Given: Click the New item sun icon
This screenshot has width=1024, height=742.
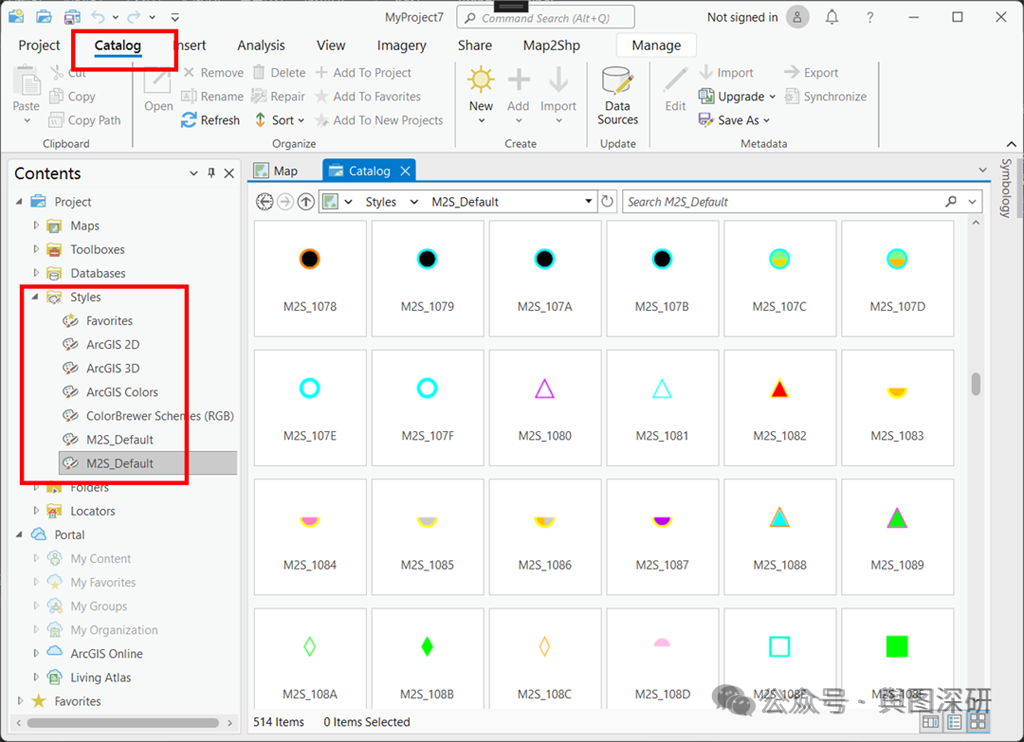Looking at the screenshot, I should coord(481,80).
